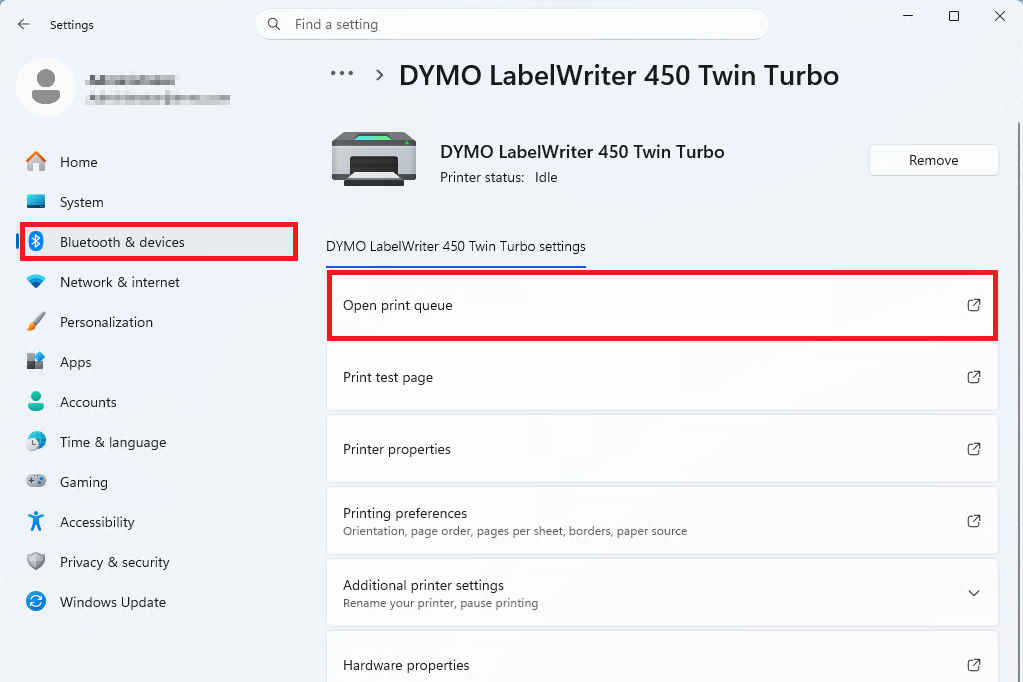1023x682 pixels.
Task: Open print queue
Action: [x=662, y=305]
